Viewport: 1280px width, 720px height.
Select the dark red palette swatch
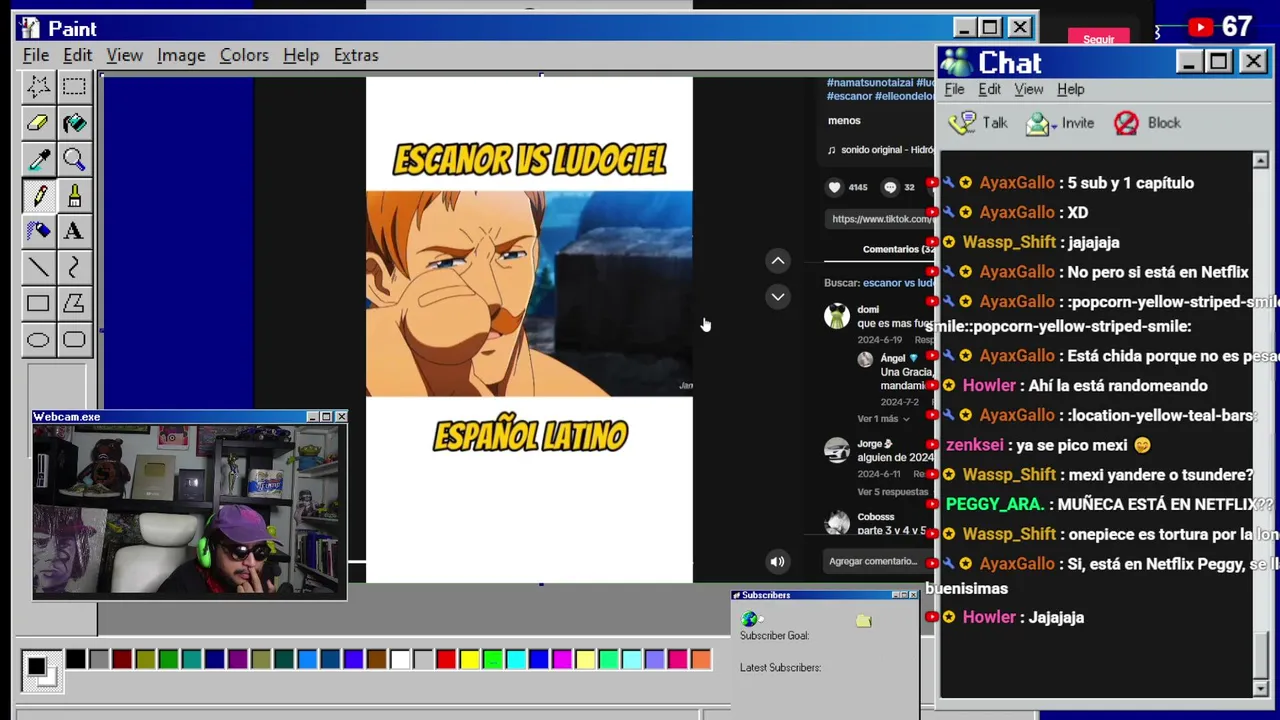(x=122, y=659)
